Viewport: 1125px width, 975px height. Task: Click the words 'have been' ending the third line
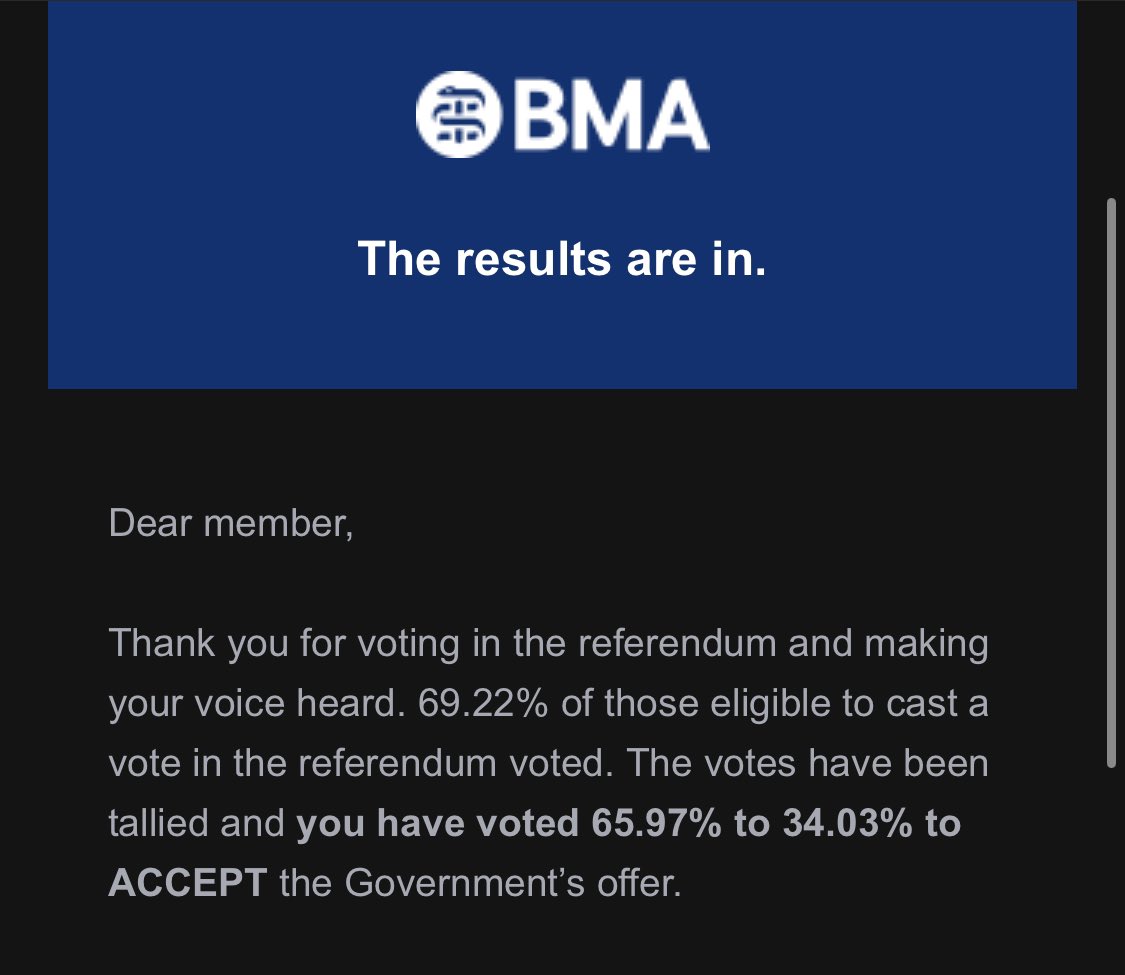coord(898,763)
